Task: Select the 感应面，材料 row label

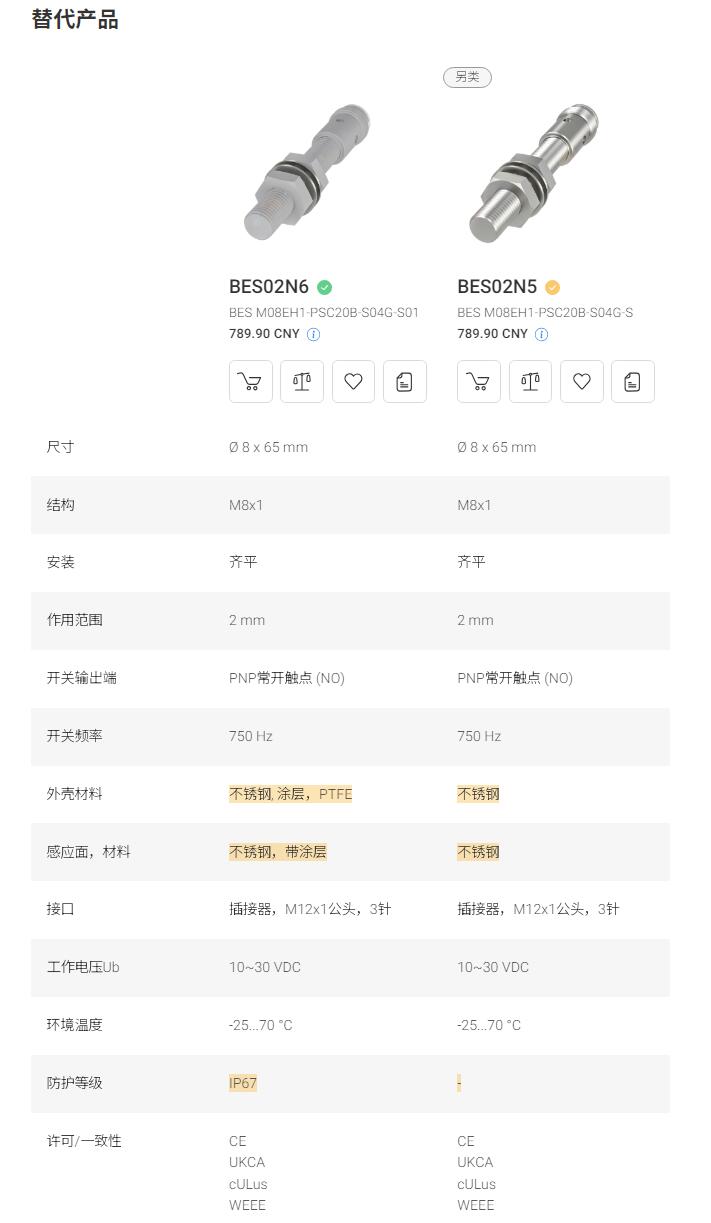Action: (89, 852)
